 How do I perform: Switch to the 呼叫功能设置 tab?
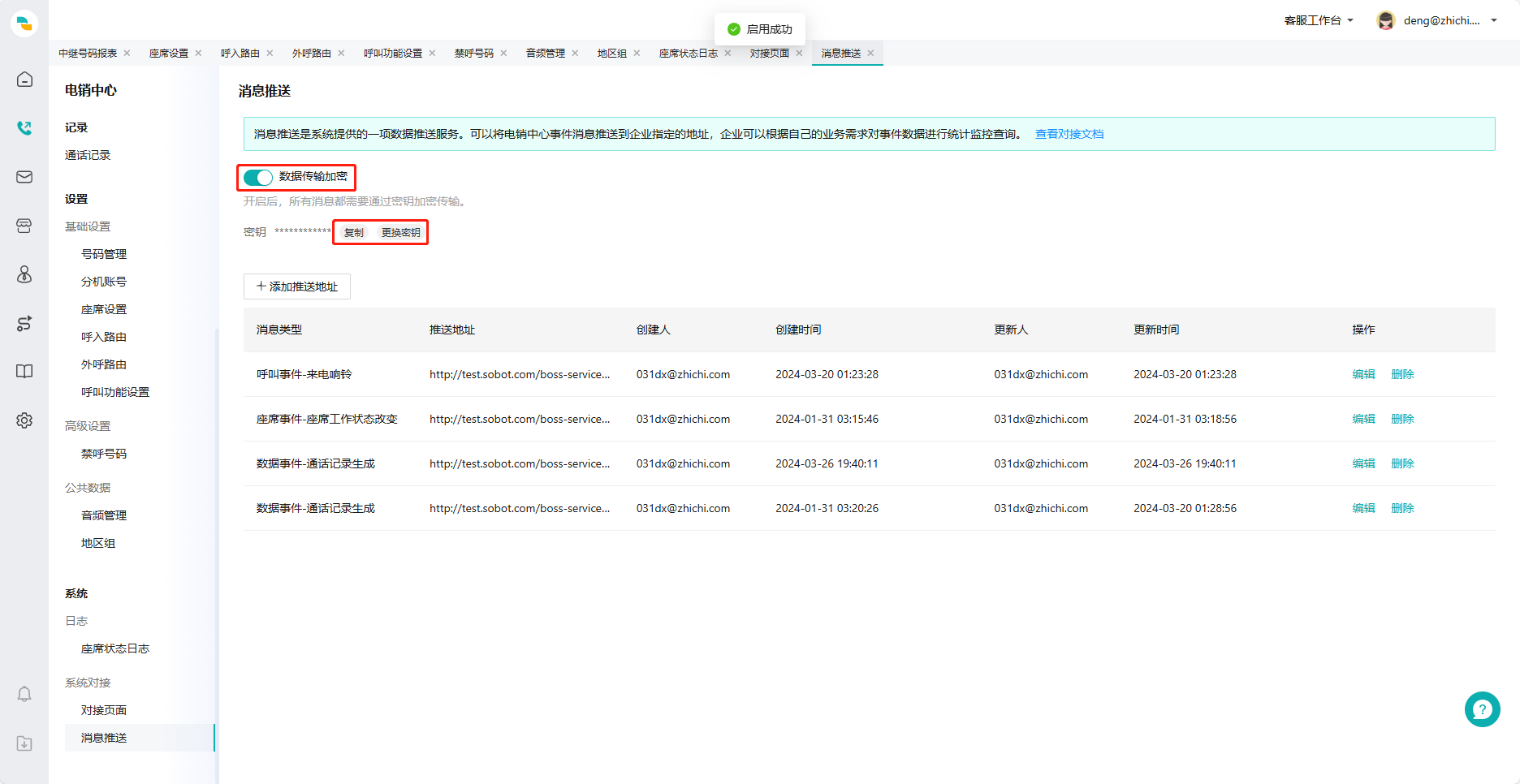(393, 53)
